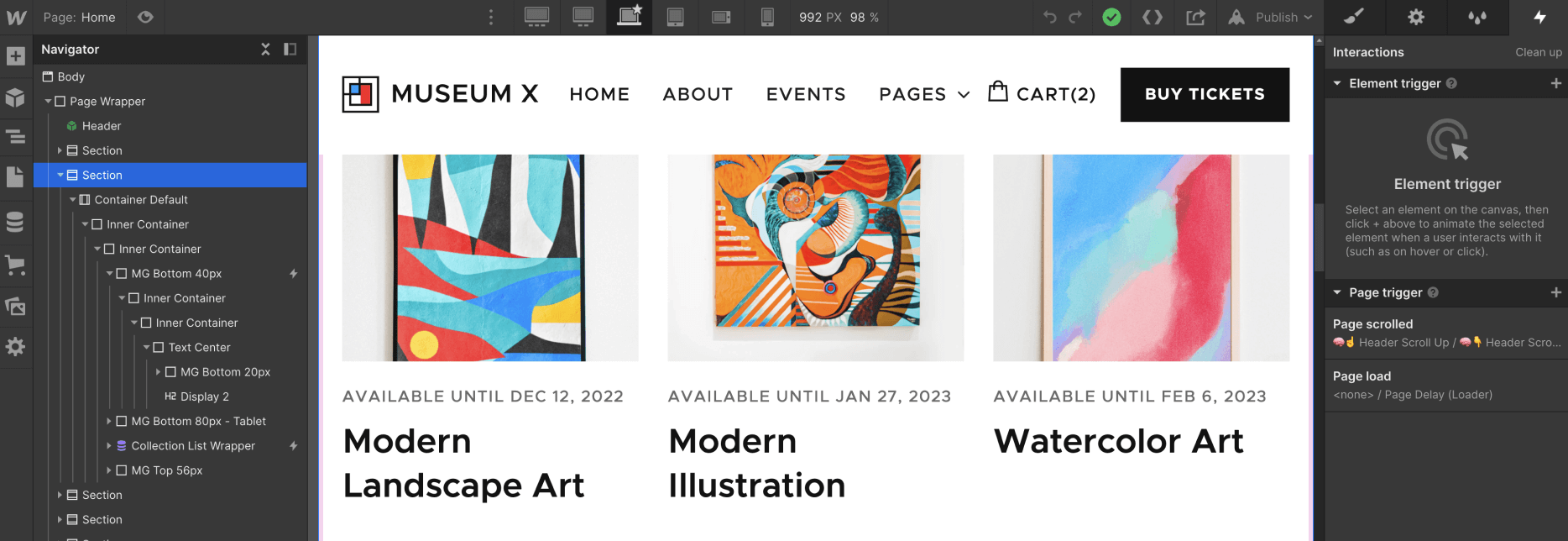This screenshot has width=1568, height=541.
Task: Open the Ecommerce cart panel icon
Action: tap(15, 265)
